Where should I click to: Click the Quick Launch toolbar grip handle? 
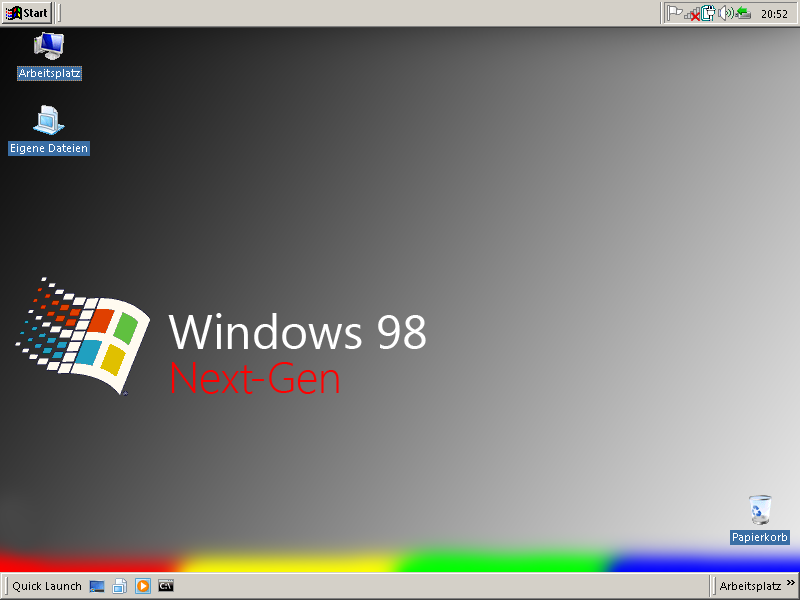tap(7, 586)
